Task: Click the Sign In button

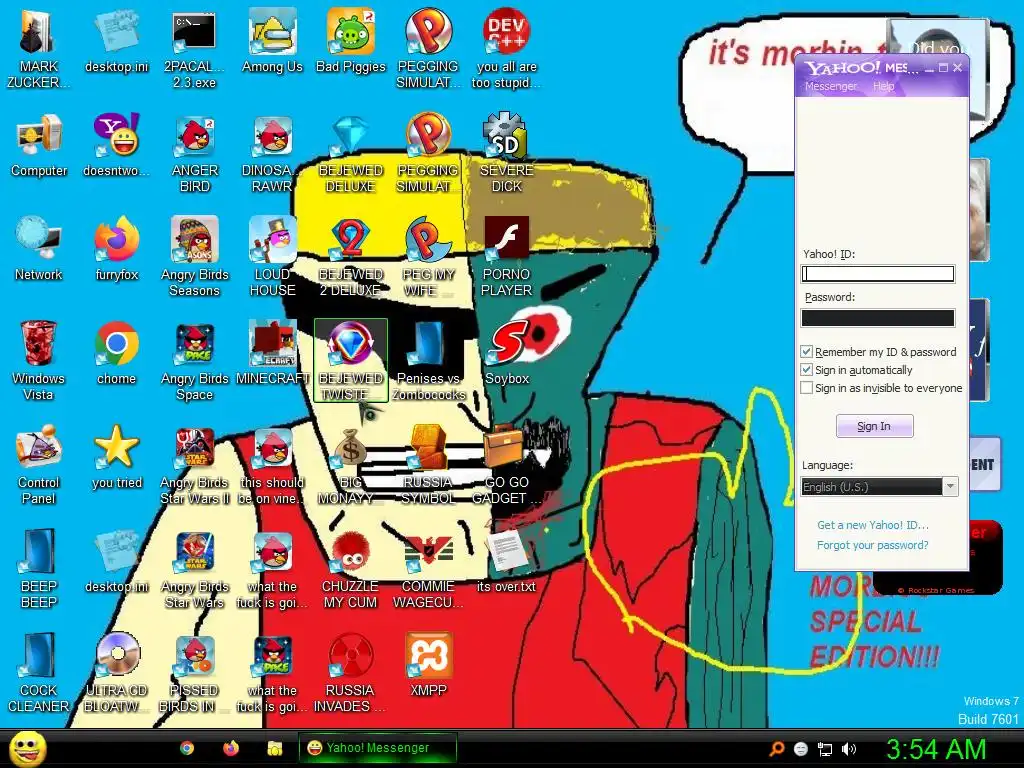Action: (x=874, y=426)
